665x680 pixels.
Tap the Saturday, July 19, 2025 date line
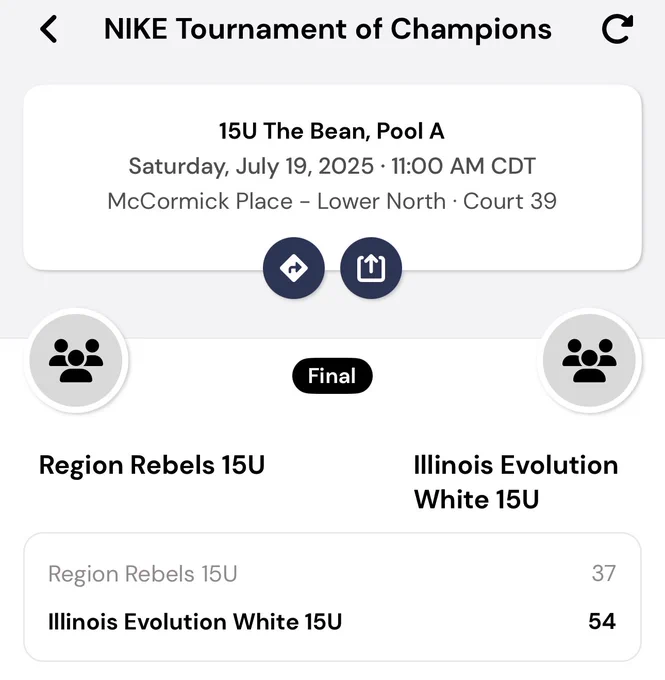(x=251, y=166)
